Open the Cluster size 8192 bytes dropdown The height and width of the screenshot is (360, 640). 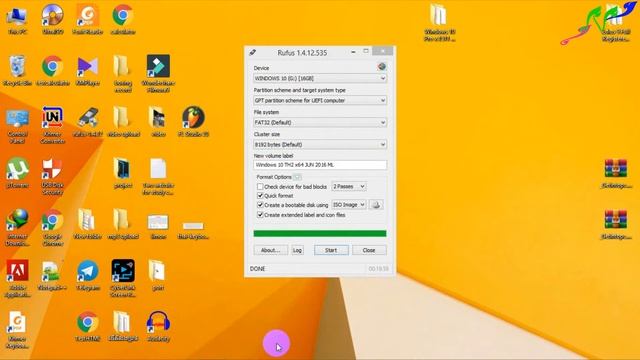(x=320, y=144)
